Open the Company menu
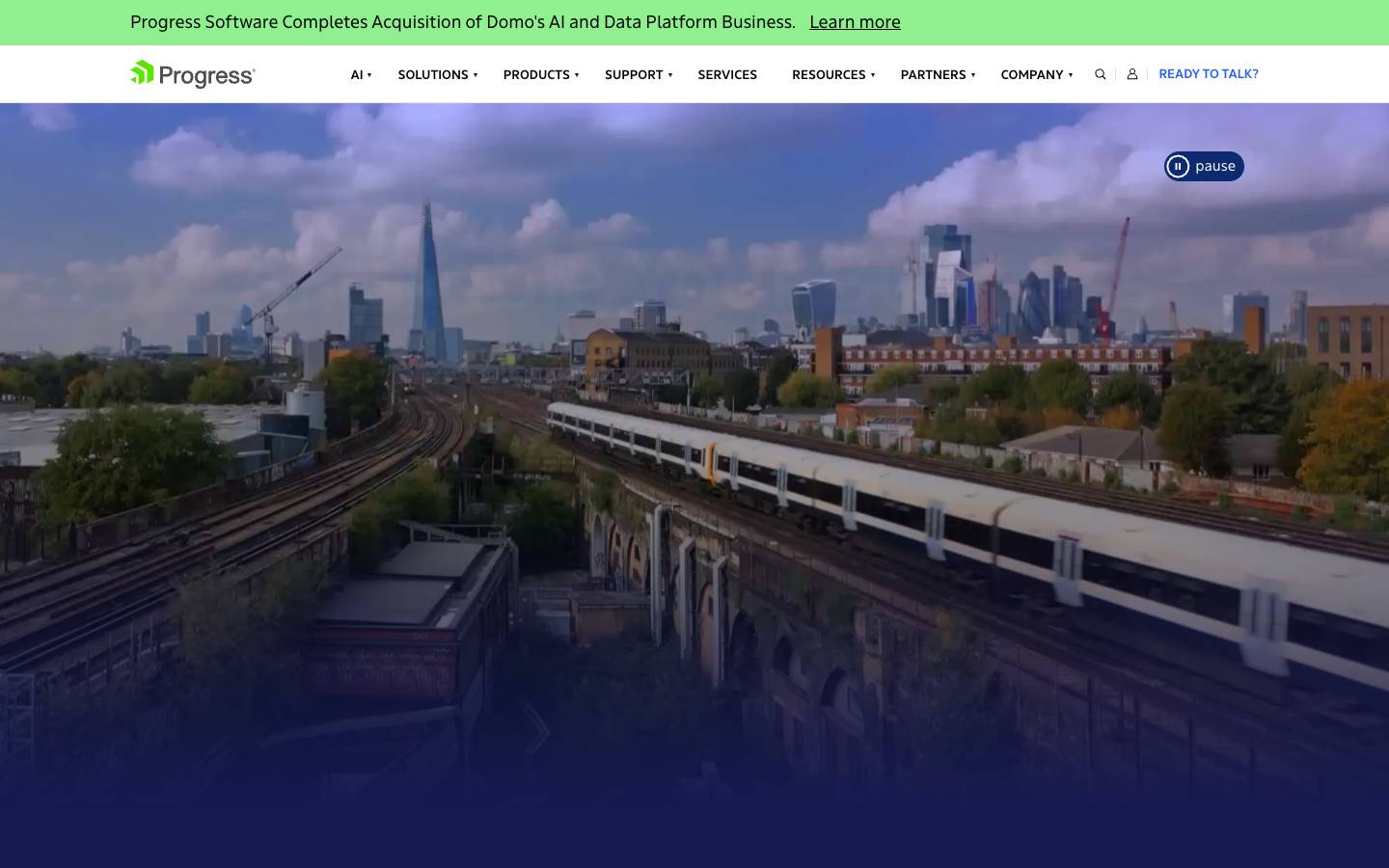1389x868 pixels. pyautogui.click(x=1032, y=74)
